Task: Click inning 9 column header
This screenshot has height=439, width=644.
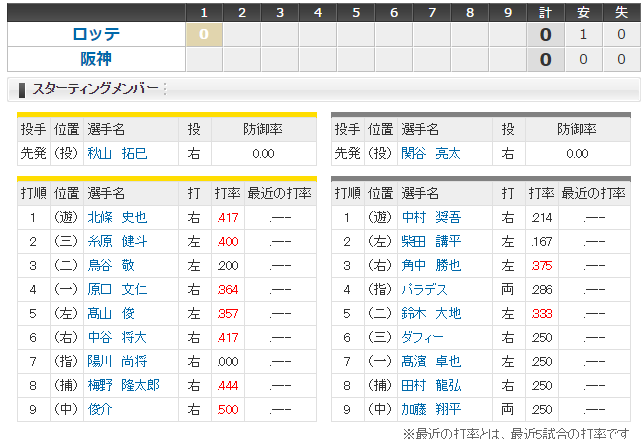Action: click(508, 13)
